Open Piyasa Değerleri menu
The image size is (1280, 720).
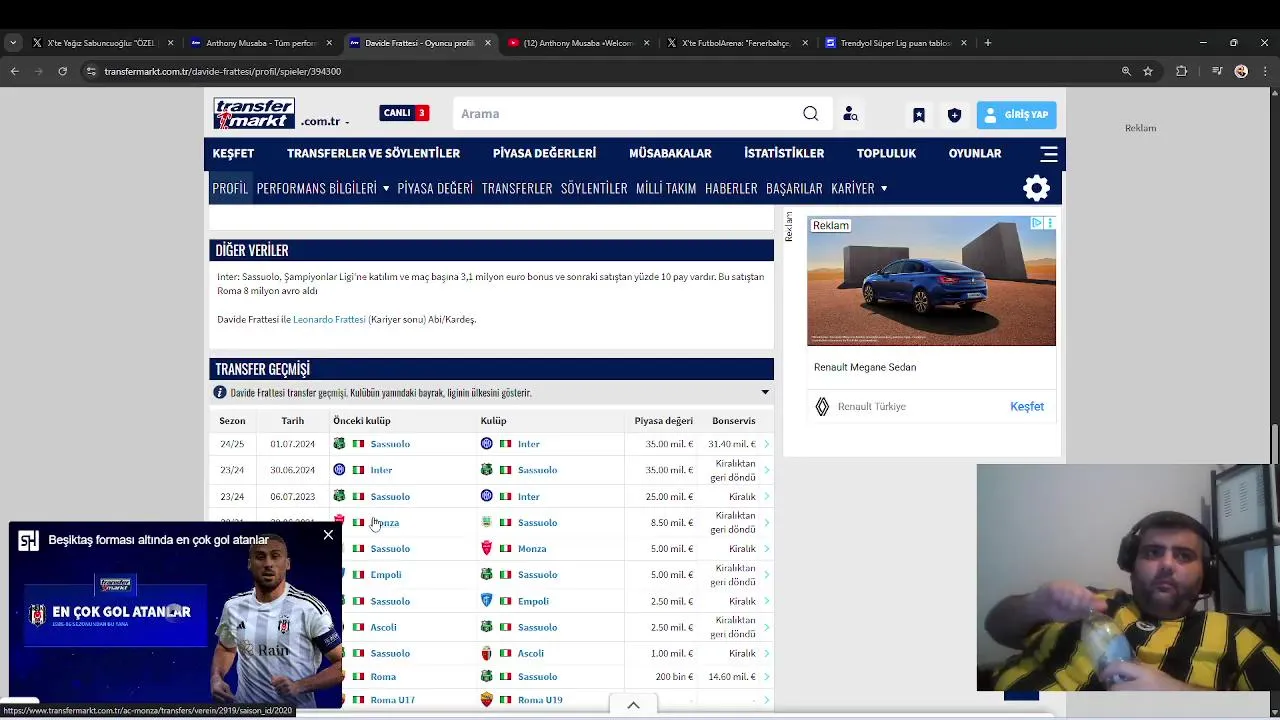544,153
